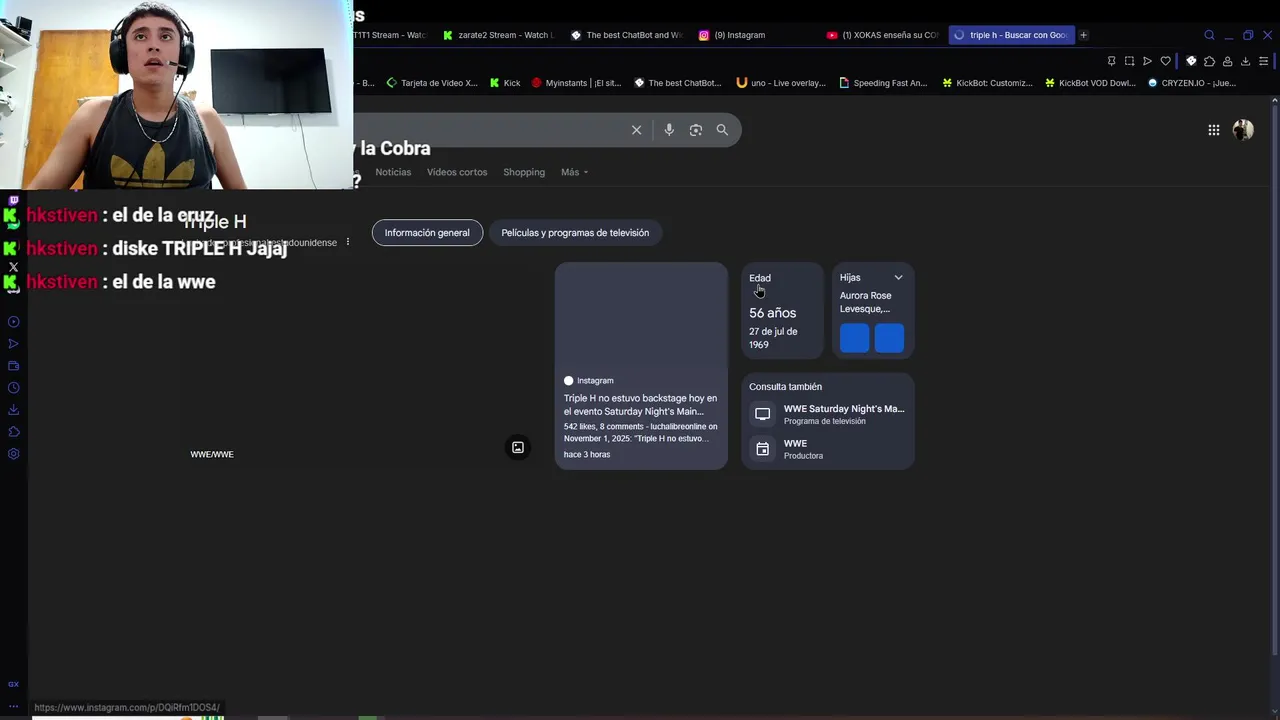Open WWE Saturday Night's Main suggestion
The height and width of the screenshot is (720, 1280).
point(828,414)
